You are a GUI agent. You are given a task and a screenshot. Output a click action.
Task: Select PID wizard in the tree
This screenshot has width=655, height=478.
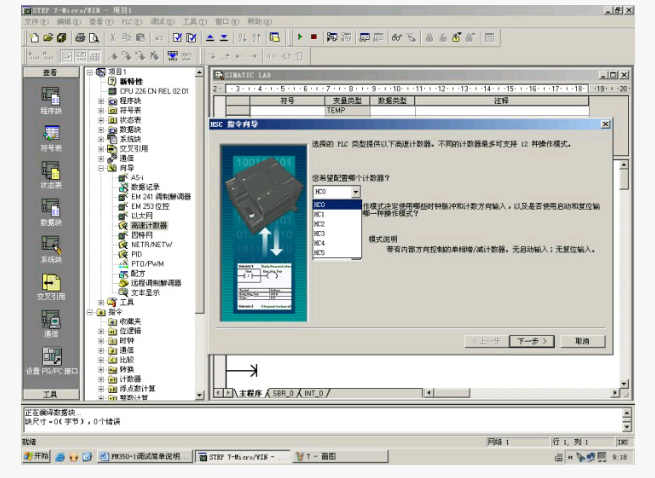pyautogui.click(x=137, y=254)
